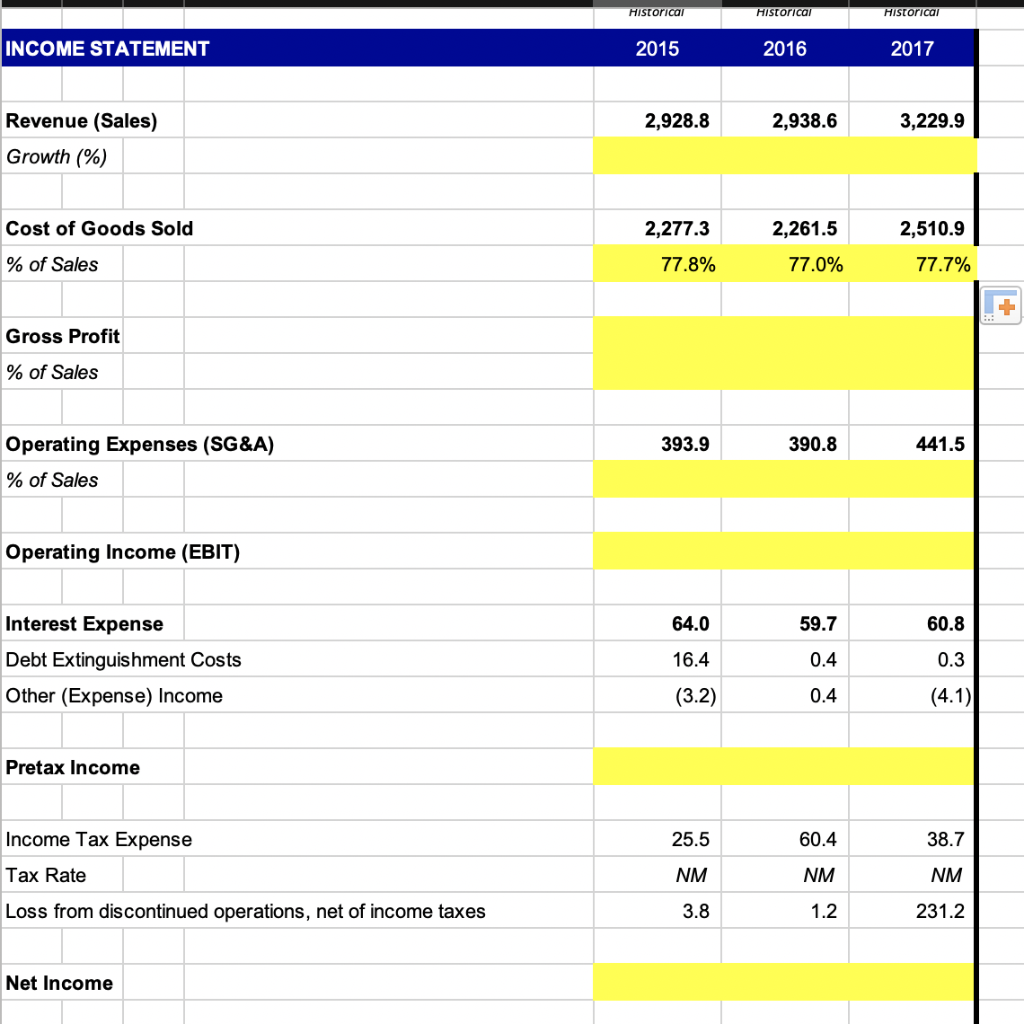Click discontinued operations value 1.2

[x=823, y=911]
